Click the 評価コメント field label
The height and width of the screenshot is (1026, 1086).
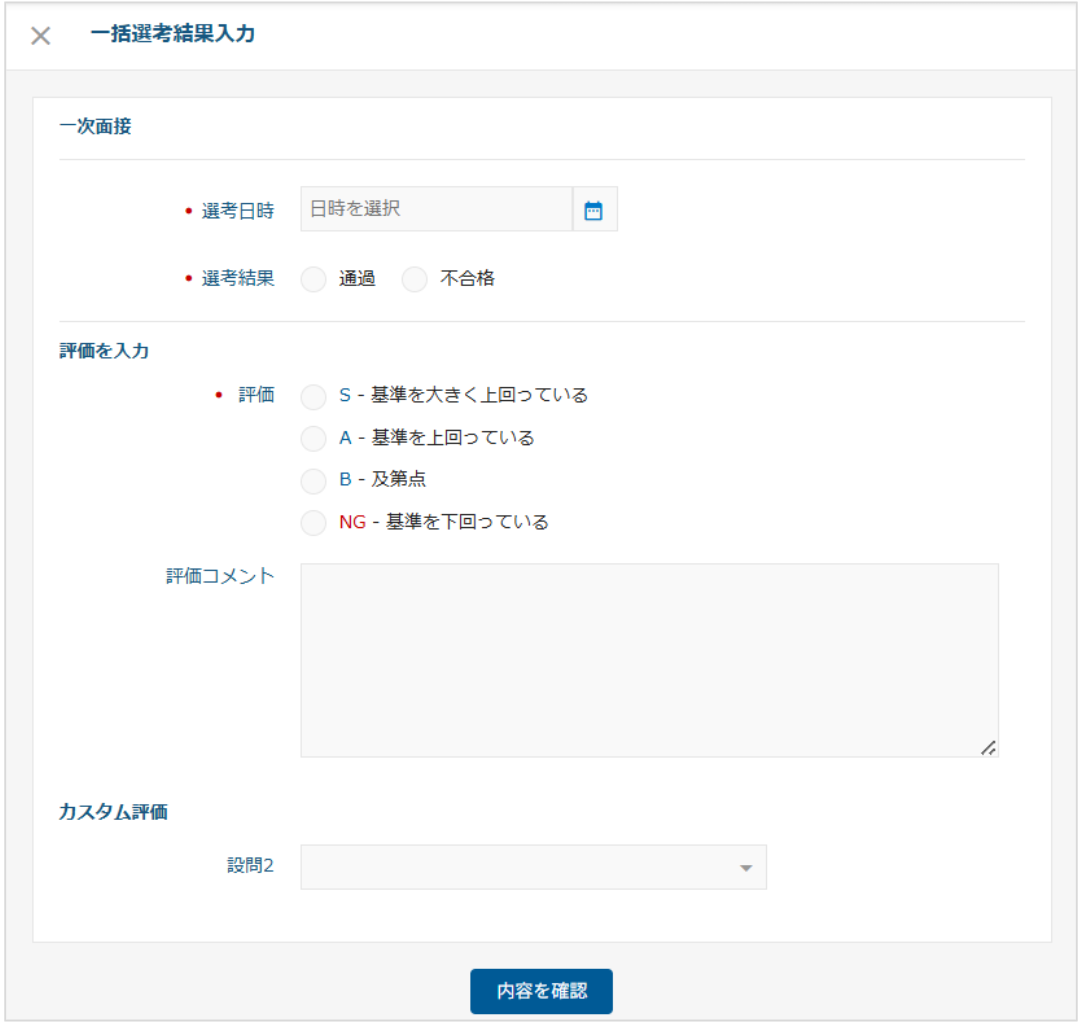[x=220, y=576]
